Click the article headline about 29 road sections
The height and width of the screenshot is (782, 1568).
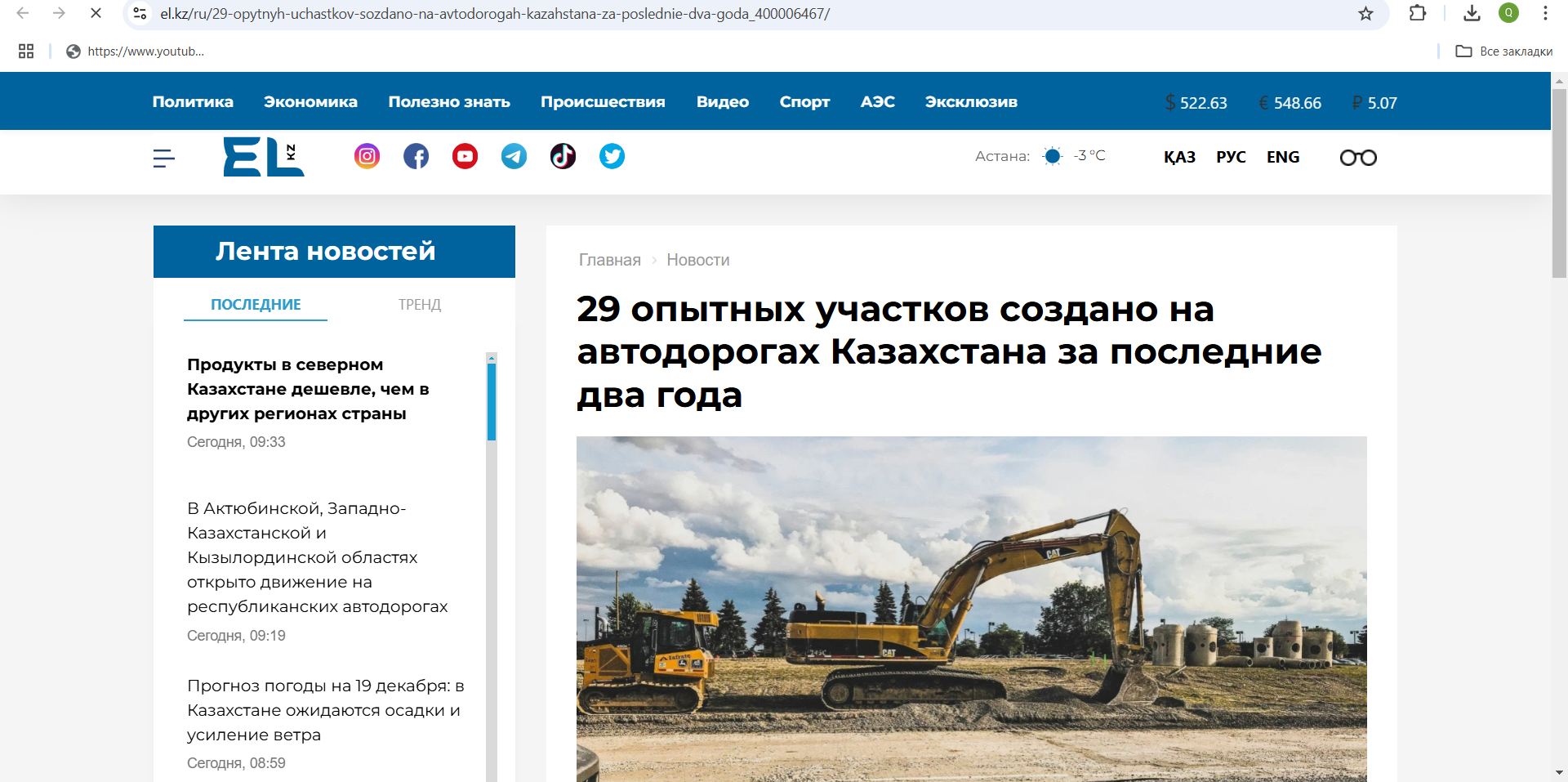949,352
